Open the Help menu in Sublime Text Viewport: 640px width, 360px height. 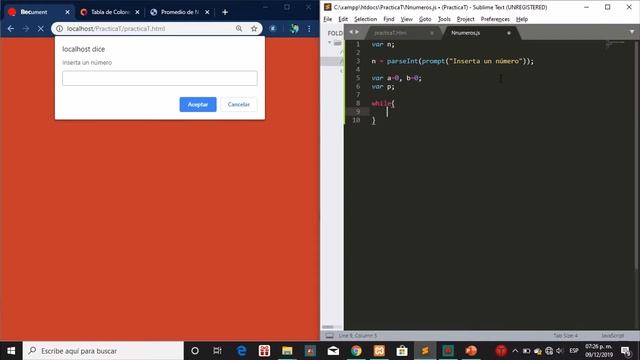(522, 19)
